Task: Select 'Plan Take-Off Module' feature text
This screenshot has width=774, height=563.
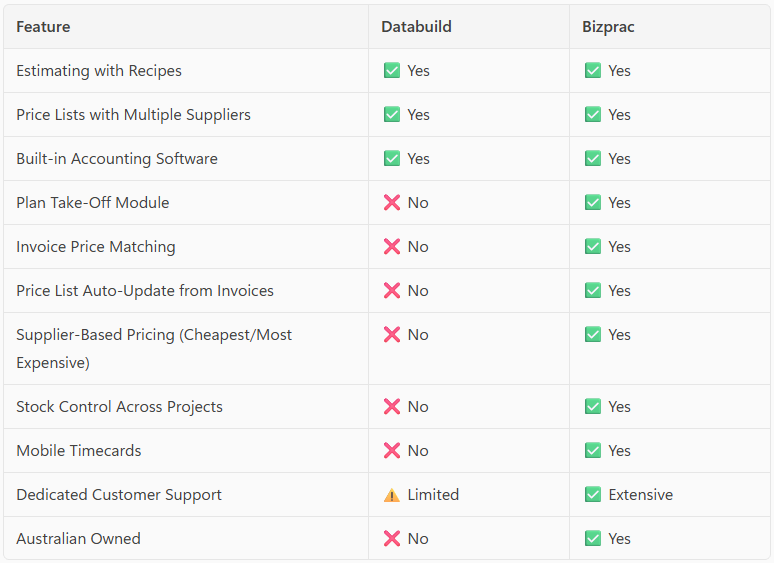Action: click(93, 203)
